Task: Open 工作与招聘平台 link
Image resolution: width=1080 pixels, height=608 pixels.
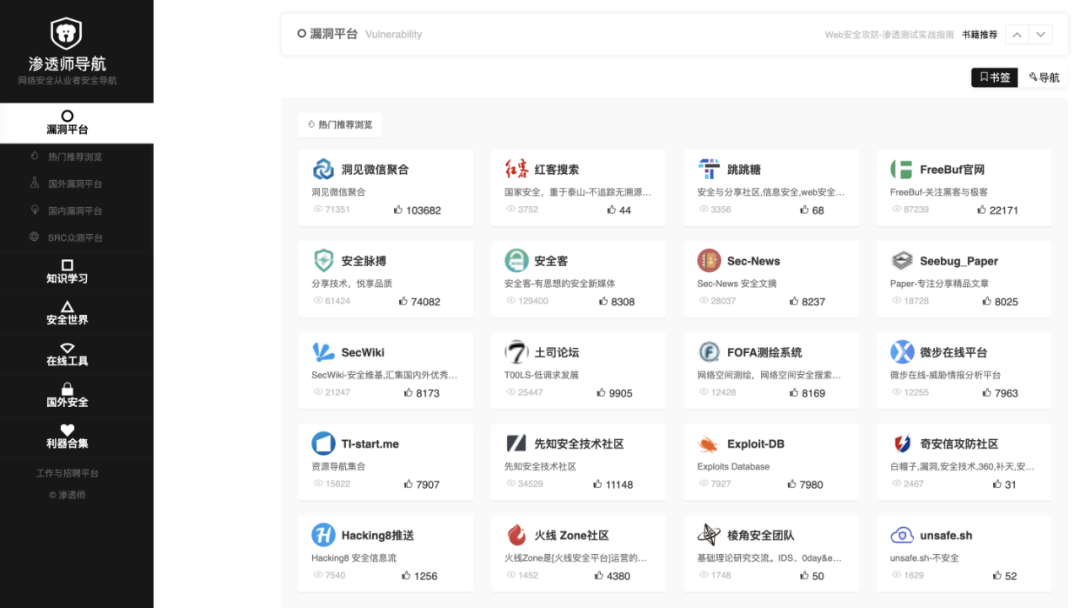Action: point(68,473)
